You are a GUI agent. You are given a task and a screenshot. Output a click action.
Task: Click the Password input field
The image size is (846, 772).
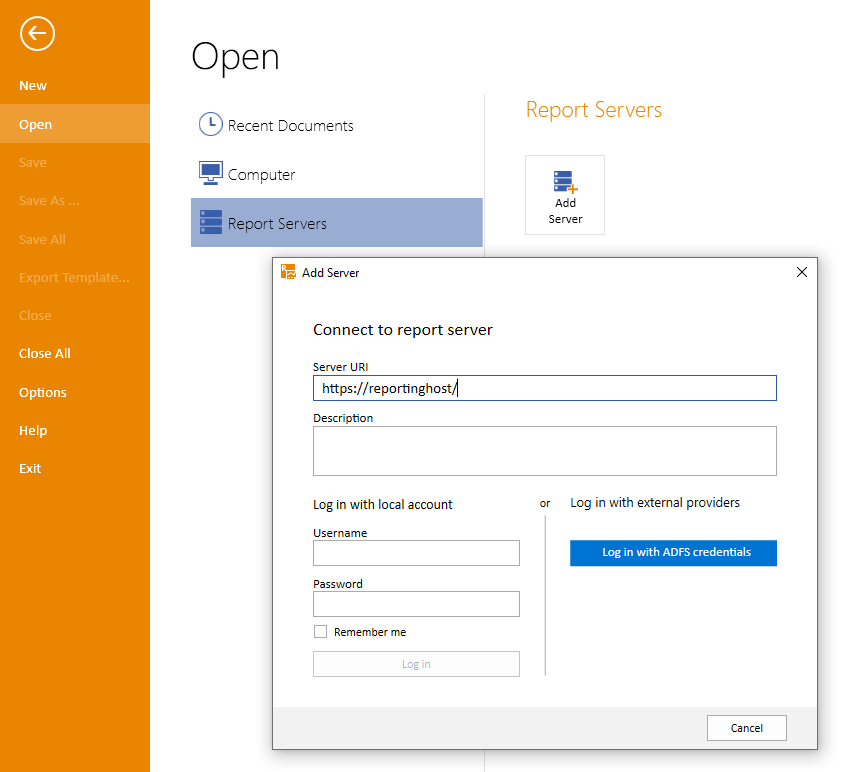(416, 604)
